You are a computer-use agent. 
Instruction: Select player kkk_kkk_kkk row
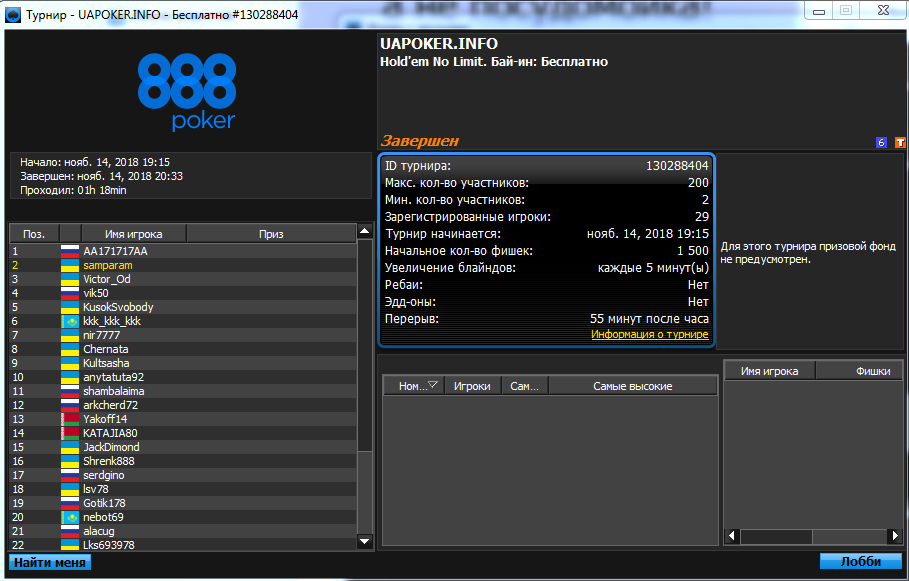click(183, 321)
